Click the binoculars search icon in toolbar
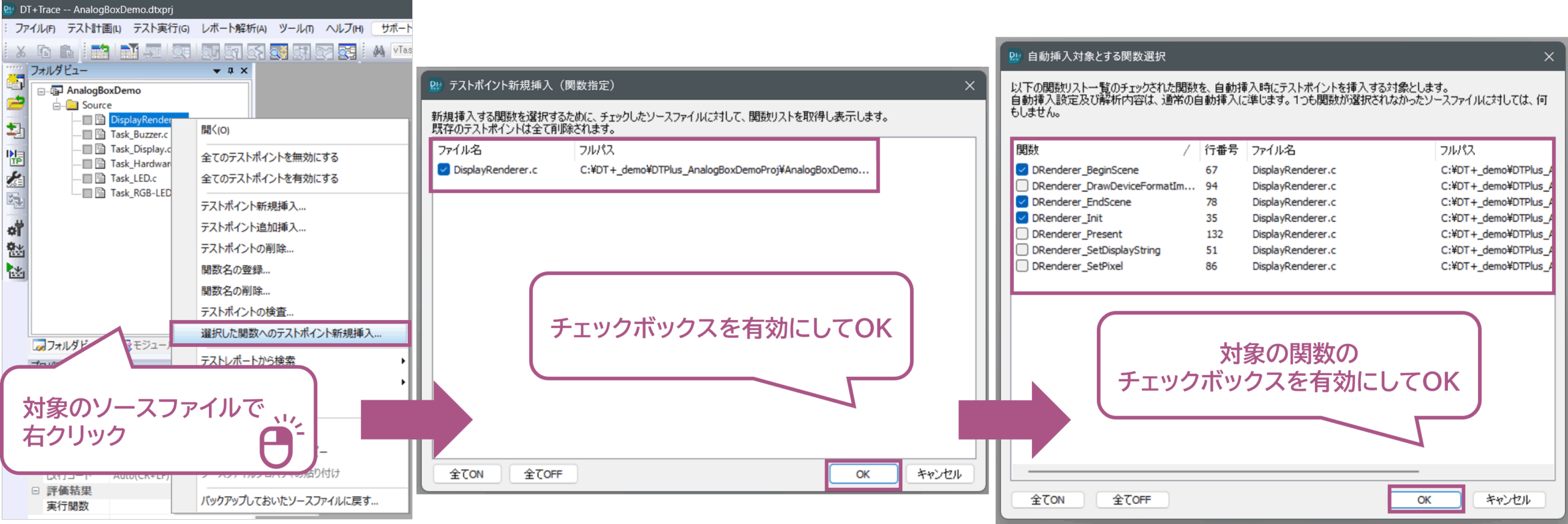The width and height of the screenshot is (1568, 524). (x=379, y=51)
